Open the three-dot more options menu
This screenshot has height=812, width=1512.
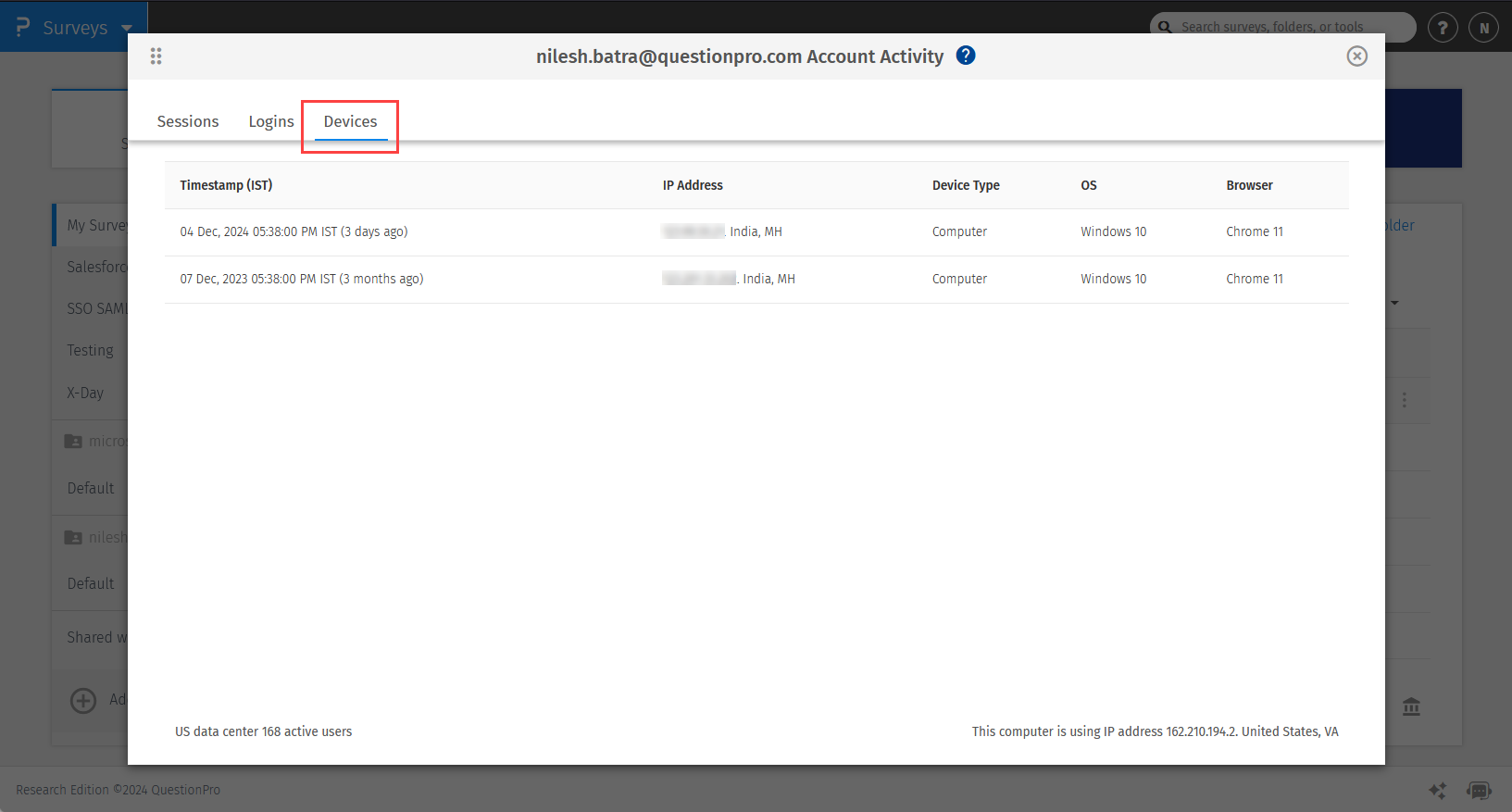1405,400
